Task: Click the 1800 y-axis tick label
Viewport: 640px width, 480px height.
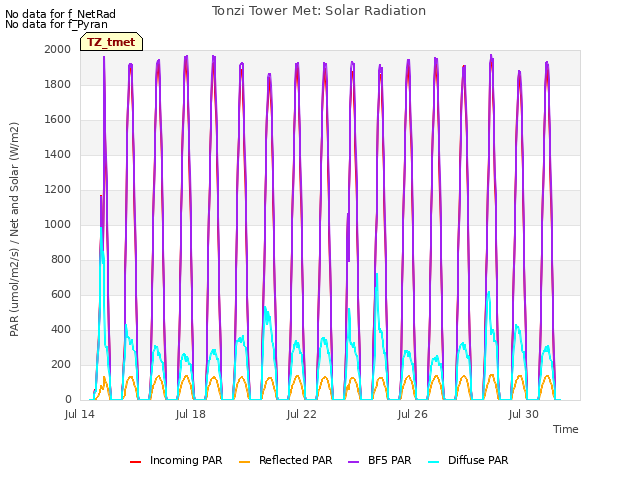Action: [58, 84]
